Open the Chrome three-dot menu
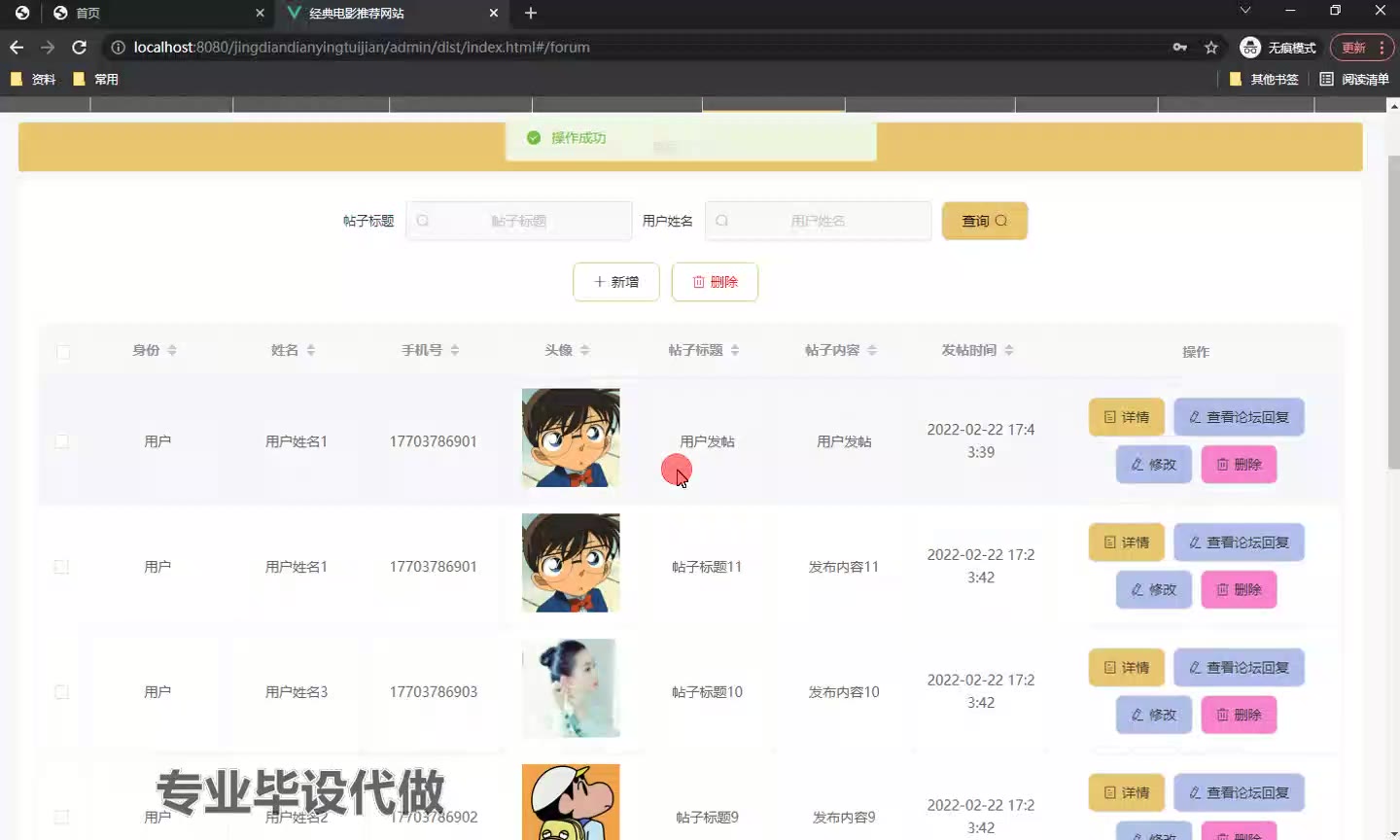The width and height of the screenshot is (1400, 840). (x=1382, y=47)
